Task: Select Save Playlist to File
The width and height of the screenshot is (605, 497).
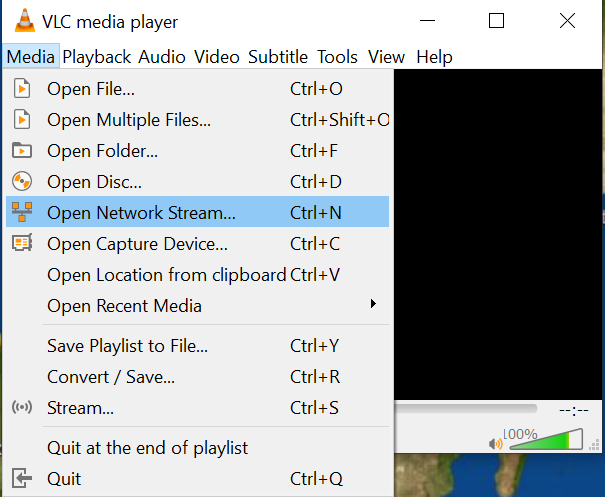Action: 127,346
